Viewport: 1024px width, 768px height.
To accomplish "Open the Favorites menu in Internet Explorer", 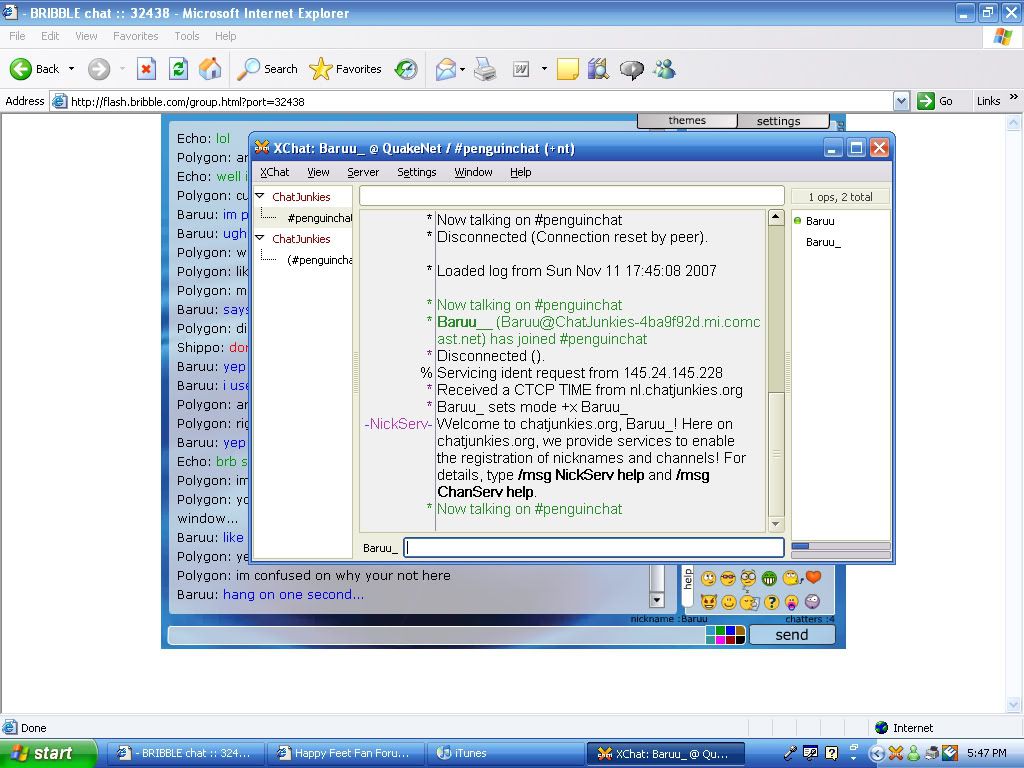I will (x=135, y=36).
